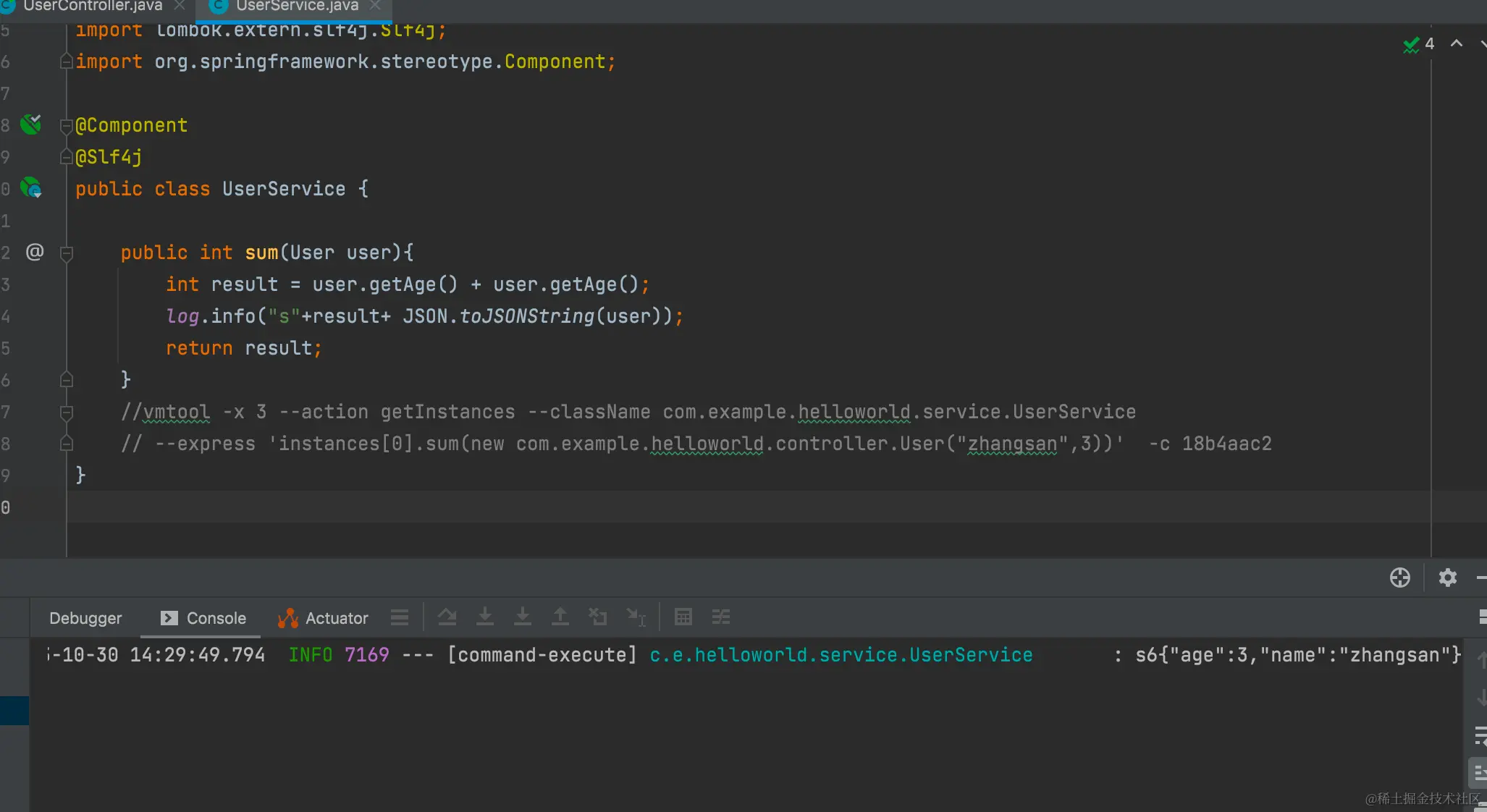Click the Step Over debugger icon
Image resolution: width=1487 pixels, height=812 pixels.
(447, 617)
